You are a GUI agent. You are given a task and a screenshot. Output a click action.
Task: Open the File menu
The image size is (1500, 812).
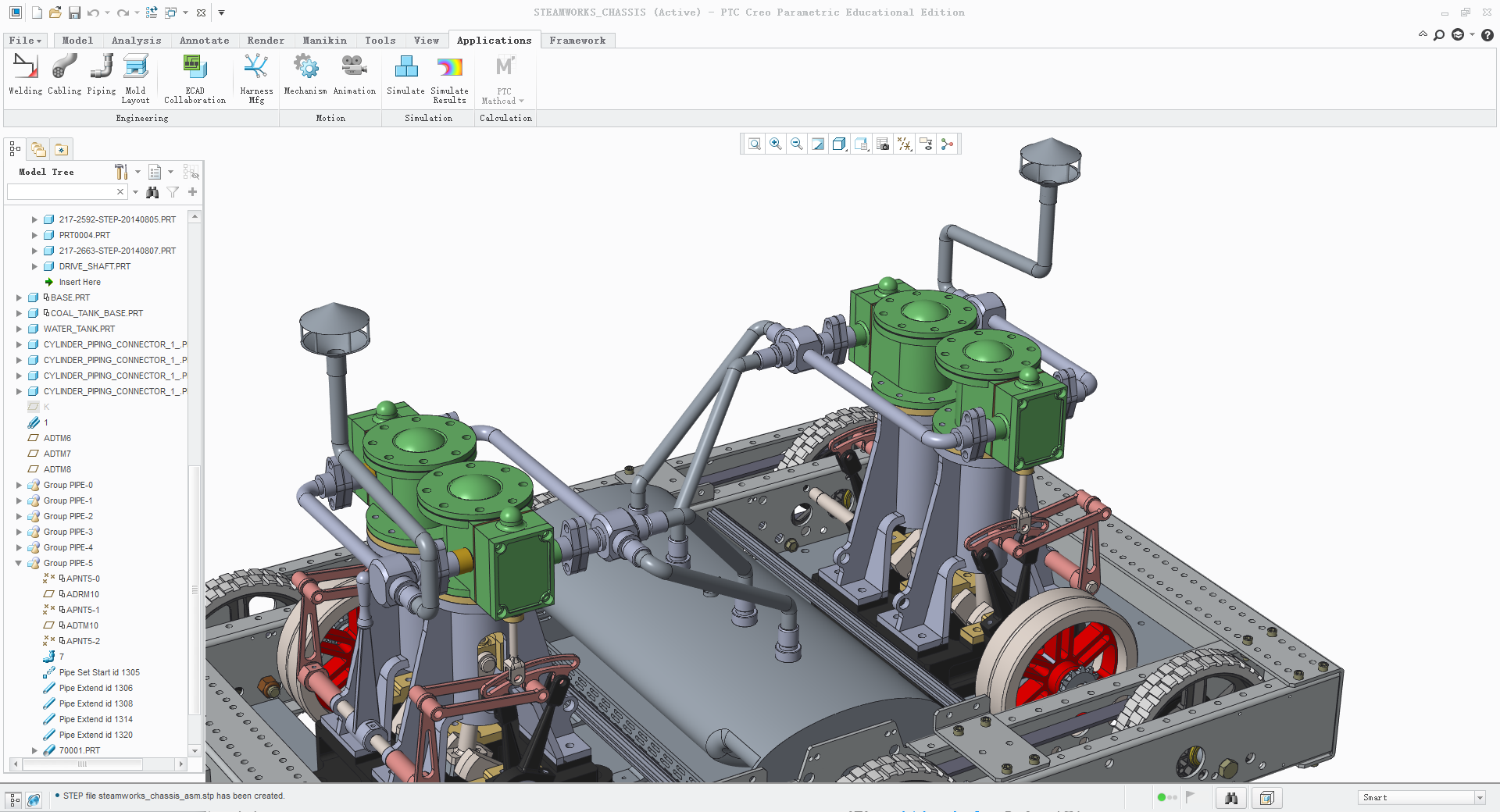(25, 41)
